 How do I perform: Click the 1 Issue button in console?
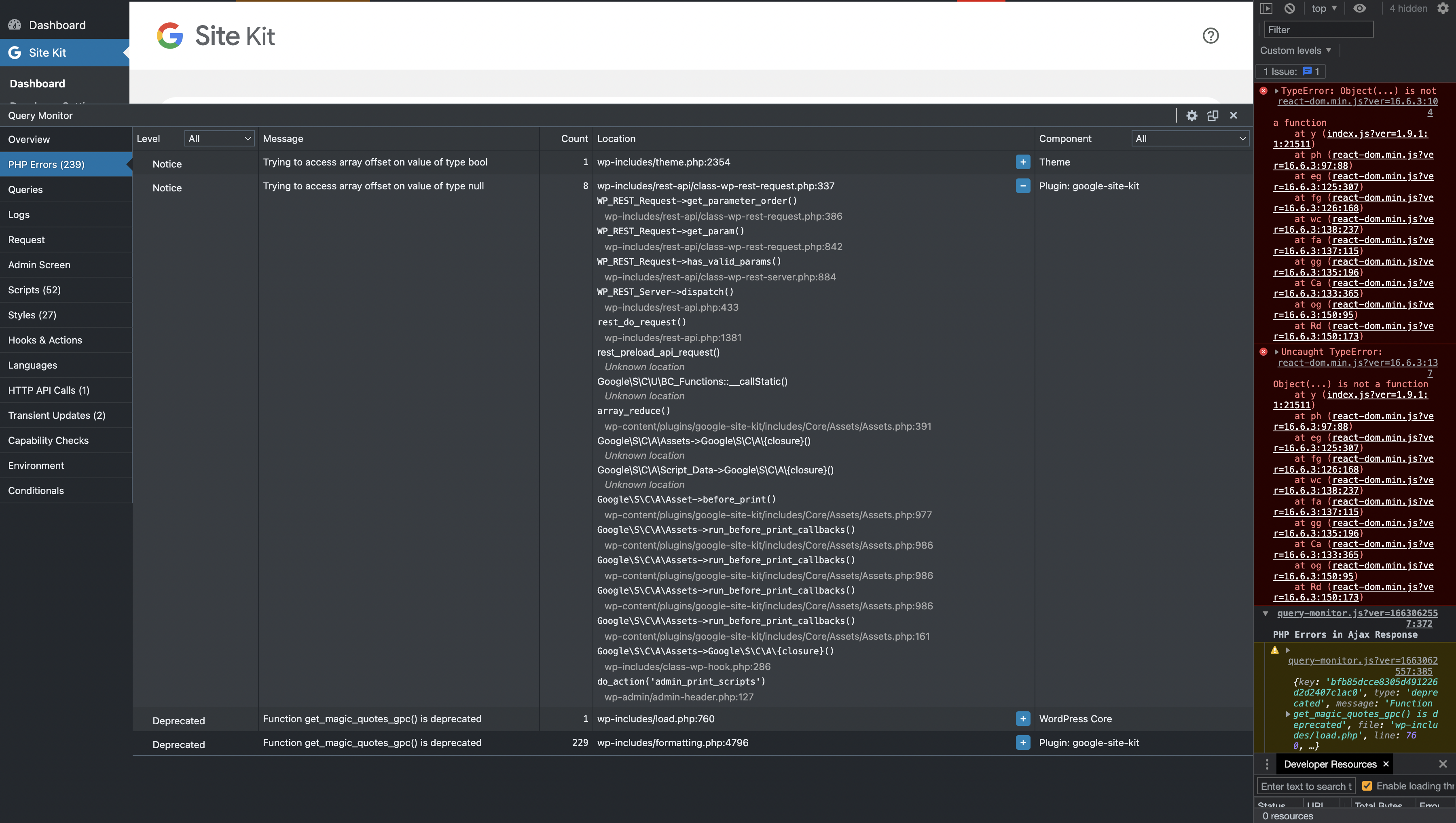click(x=1291, y=71)
